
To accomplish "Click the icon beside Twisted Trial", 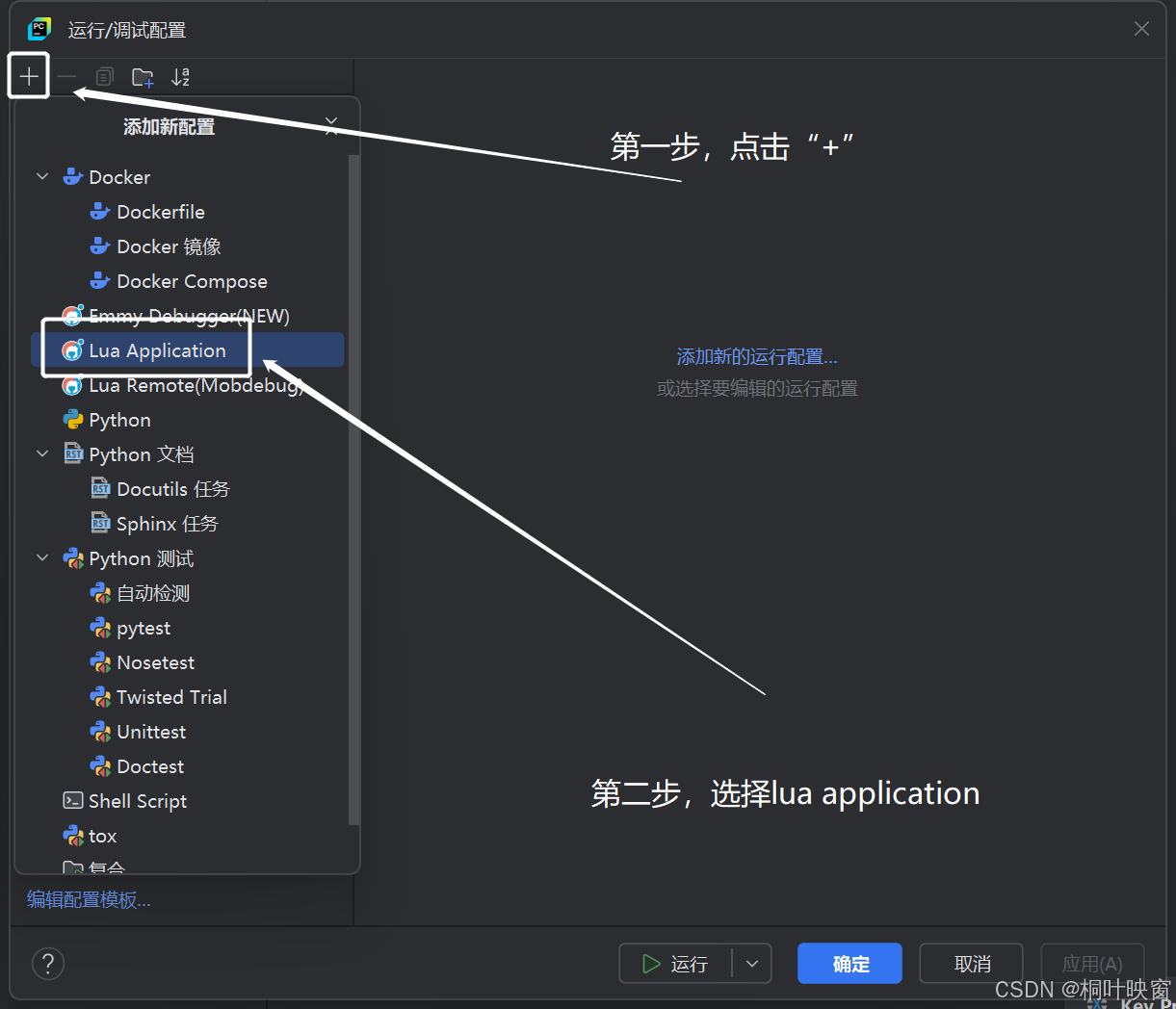I will 101,697.
